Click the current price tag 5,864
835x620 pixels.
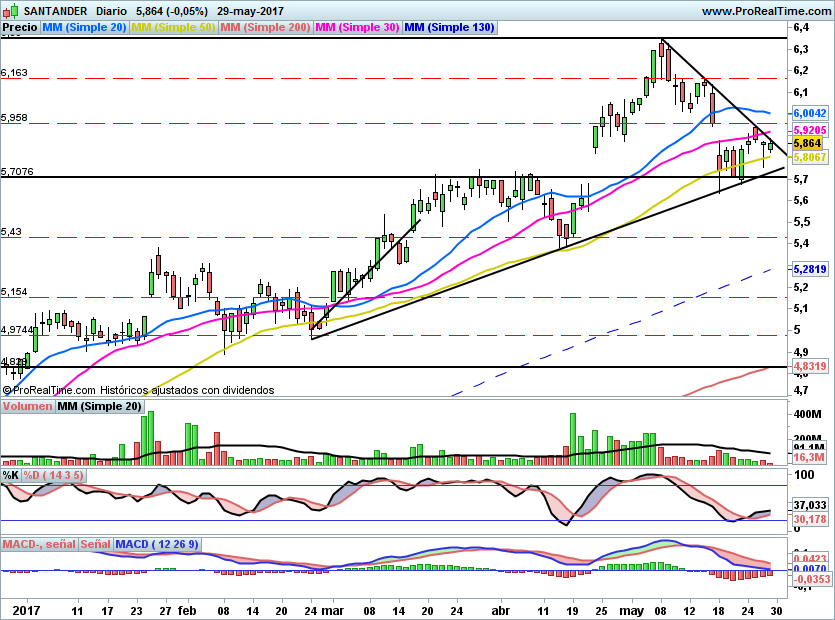click(807, 144)
